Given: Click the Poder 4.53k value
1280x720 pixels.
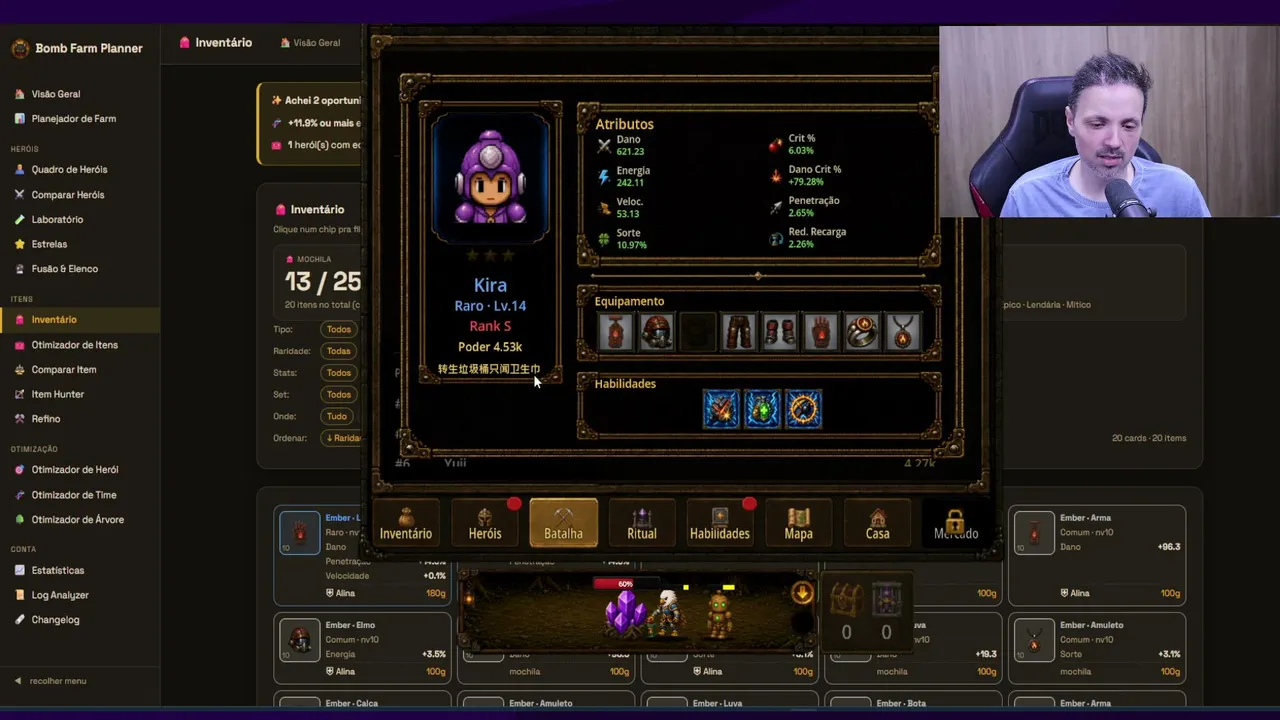Looking at the screenshot, I should tap(490, 347).
